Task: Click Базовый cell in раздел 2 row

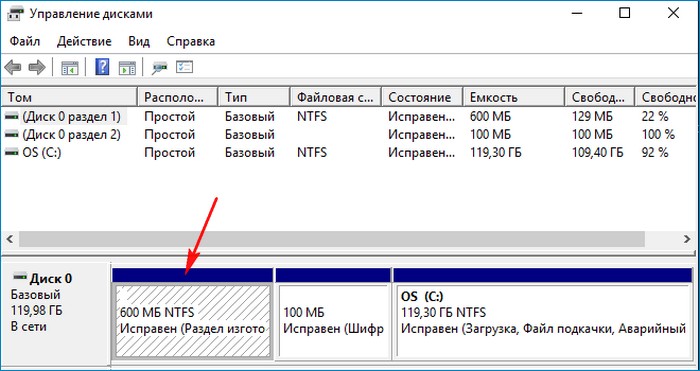Action: click(250, 134)
